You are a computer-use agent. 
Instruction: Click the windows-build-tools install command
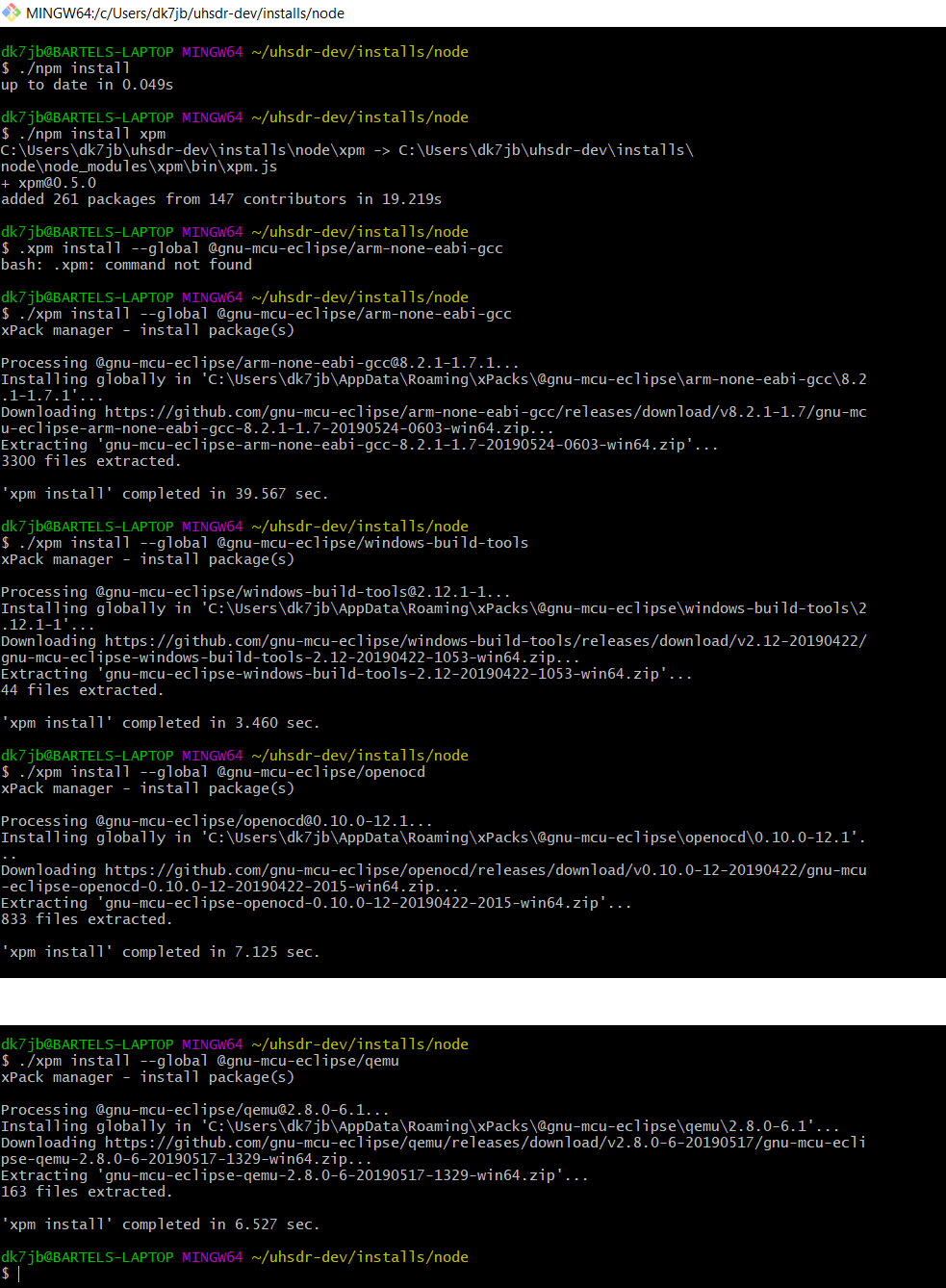coord(265,543)
